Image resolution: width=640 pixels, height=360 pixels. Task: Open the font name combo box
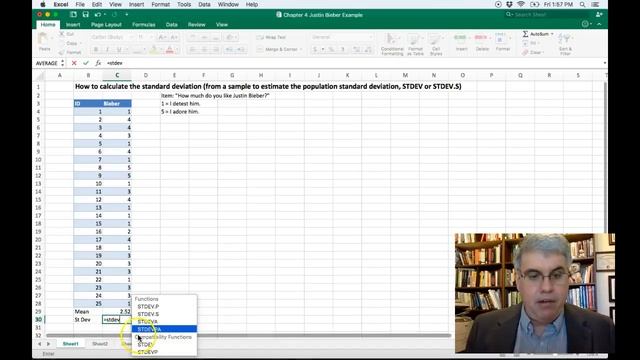click(112, 37)
